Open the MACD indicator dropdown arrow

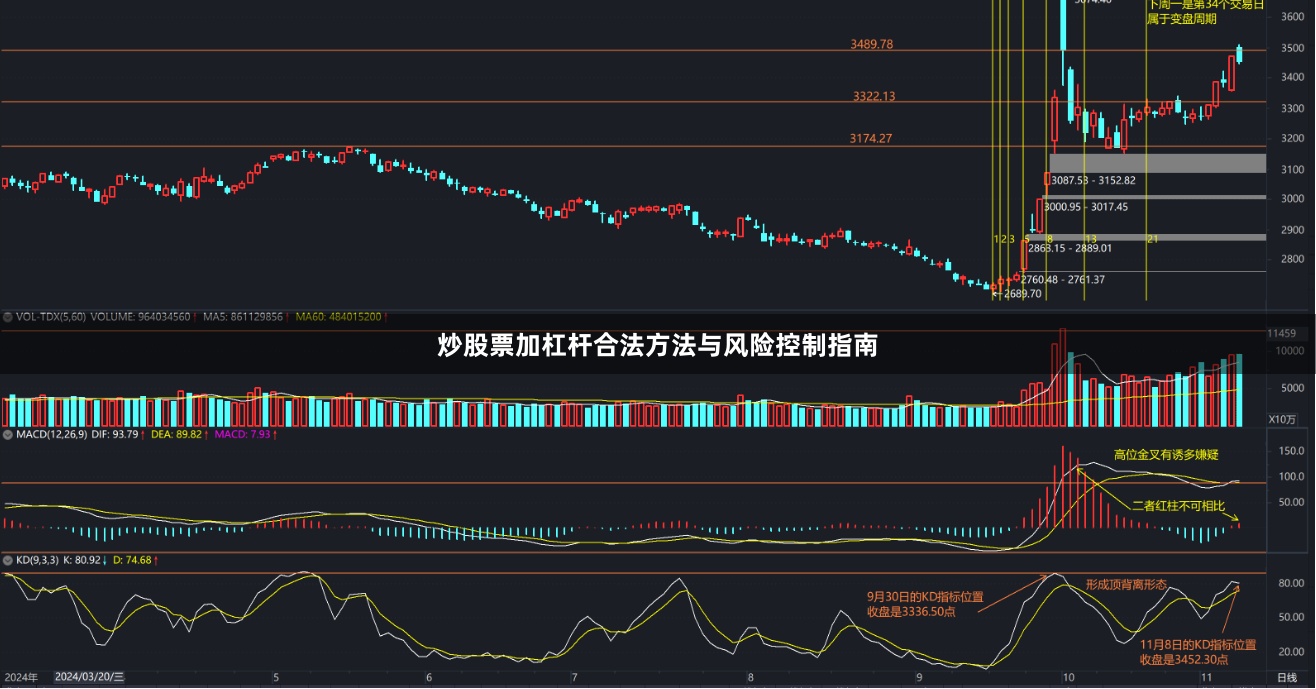pos(7,435)
